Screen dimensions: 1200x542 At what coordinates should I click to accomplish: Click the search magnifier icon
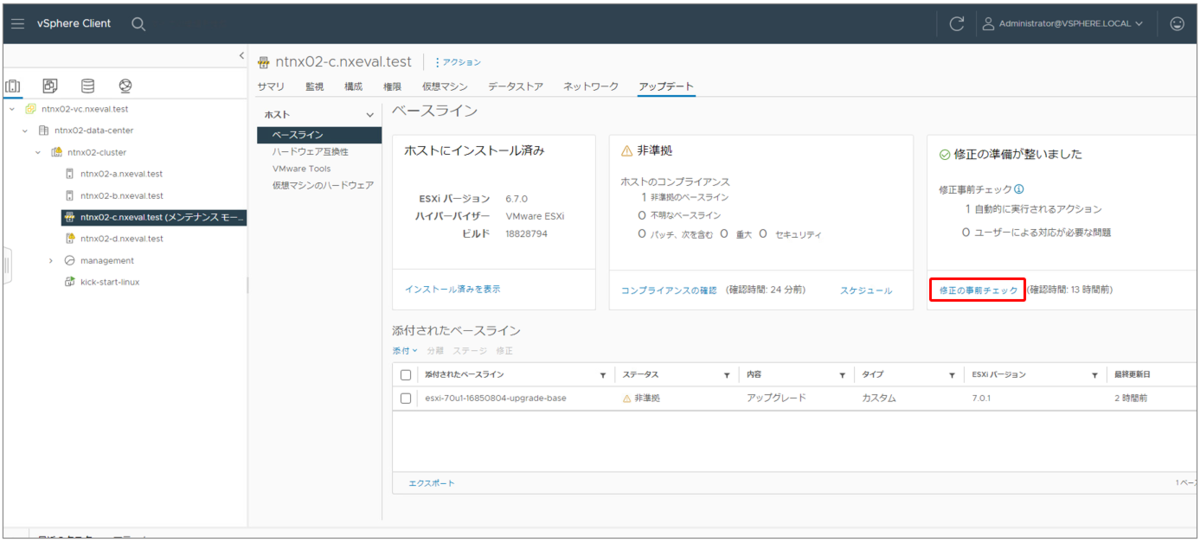pos(138,23)
